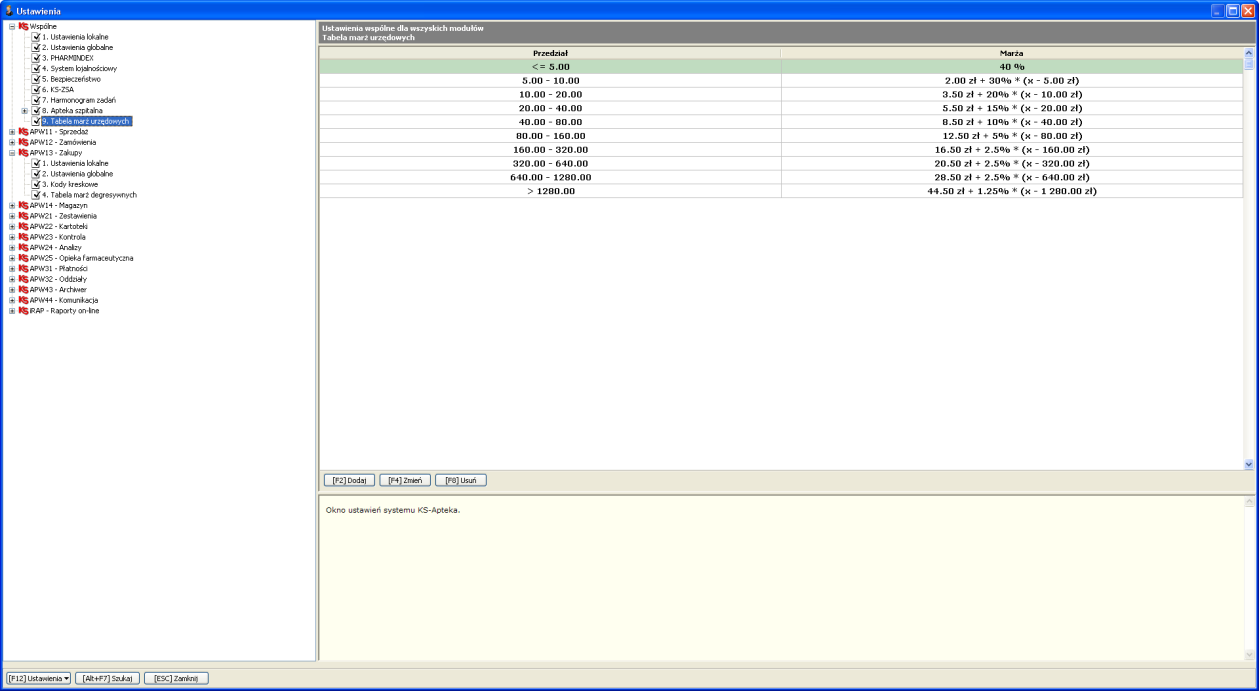Click the margin table scrollbar up arrow
This screenshot has height=691, width=1259.
point(1248,52)
